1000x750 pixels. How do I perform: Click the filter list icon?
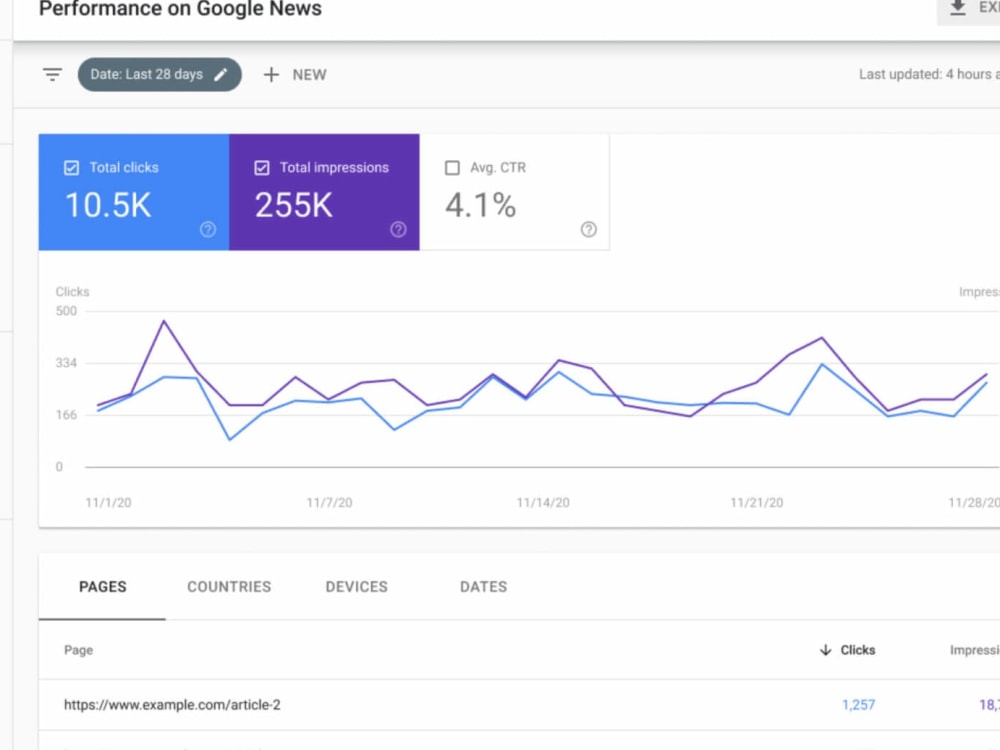click(x=52, y=75)
